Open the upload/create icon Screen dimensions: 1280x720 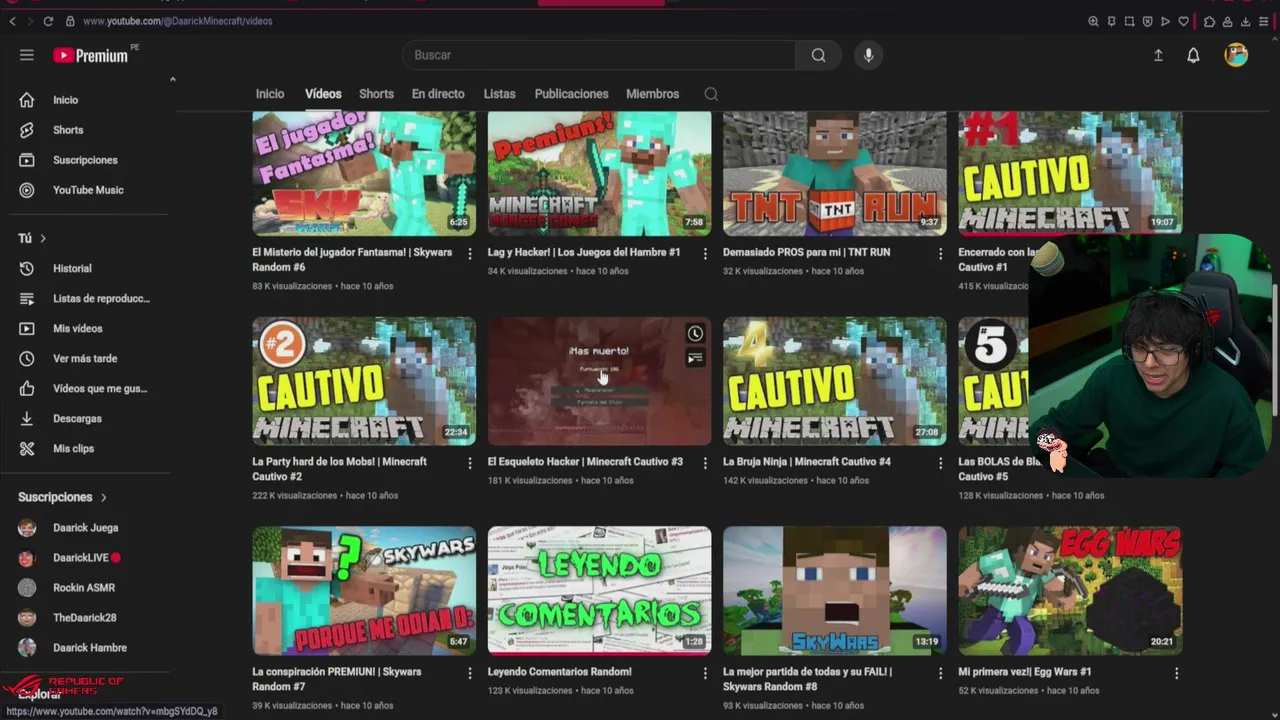[x=1158, y=55]
